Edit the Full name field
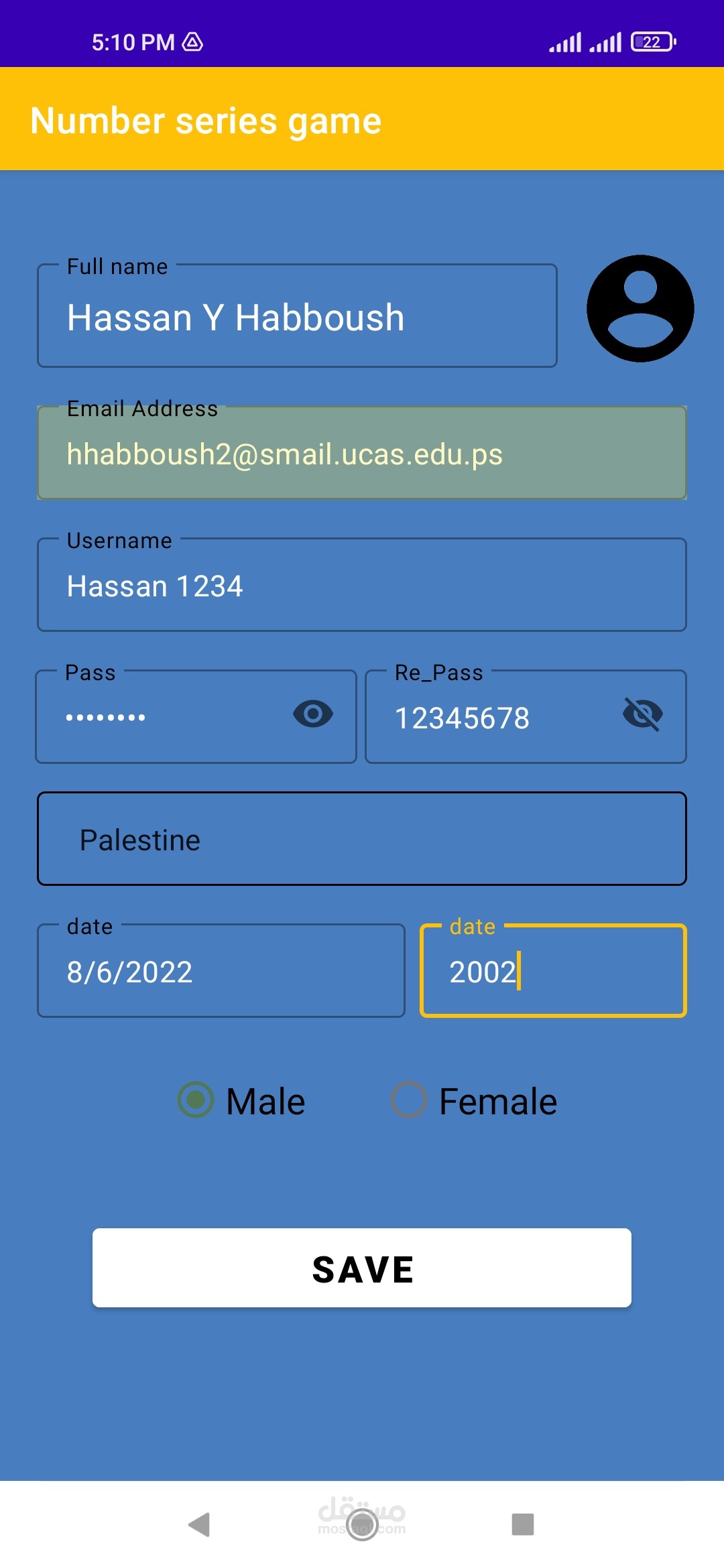This screenshot has height=1568, width=724. 296,317
